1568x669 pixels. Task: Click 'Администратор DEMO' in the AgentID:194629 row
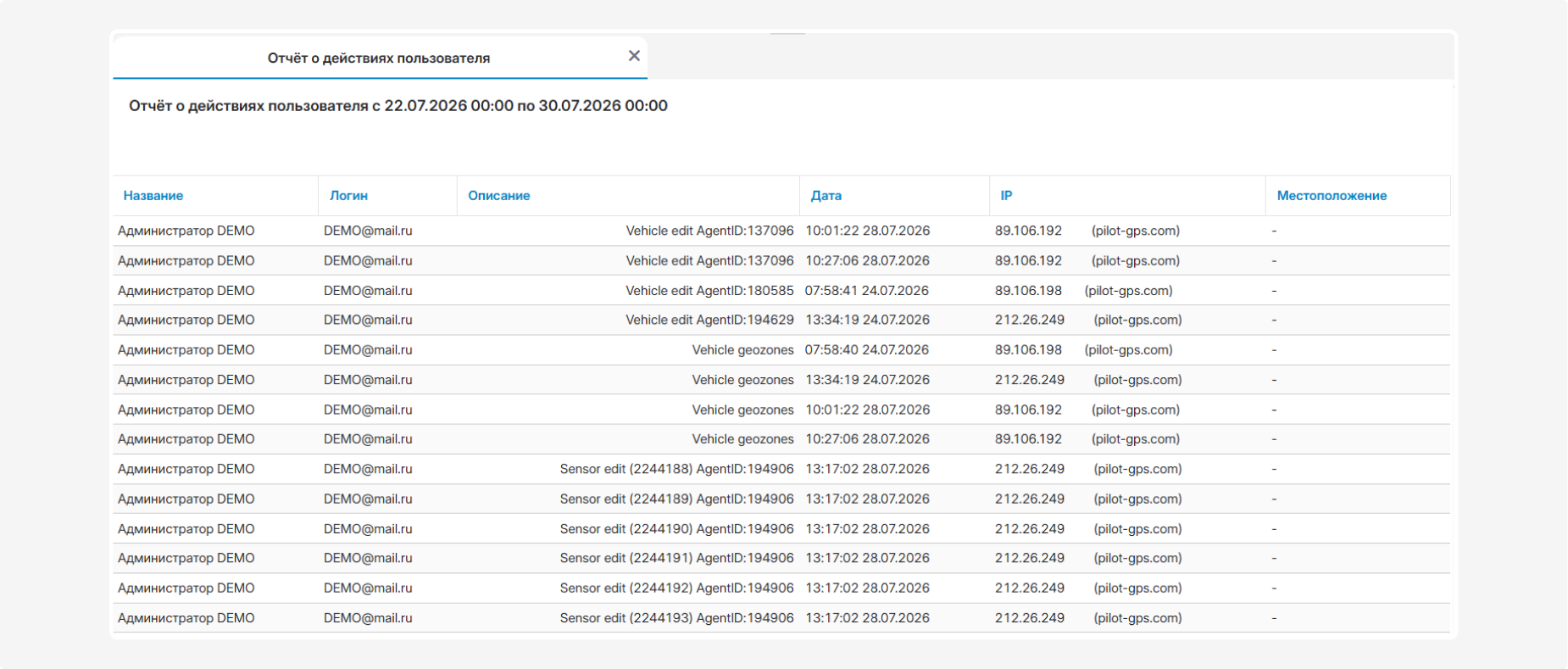(186, 321)
